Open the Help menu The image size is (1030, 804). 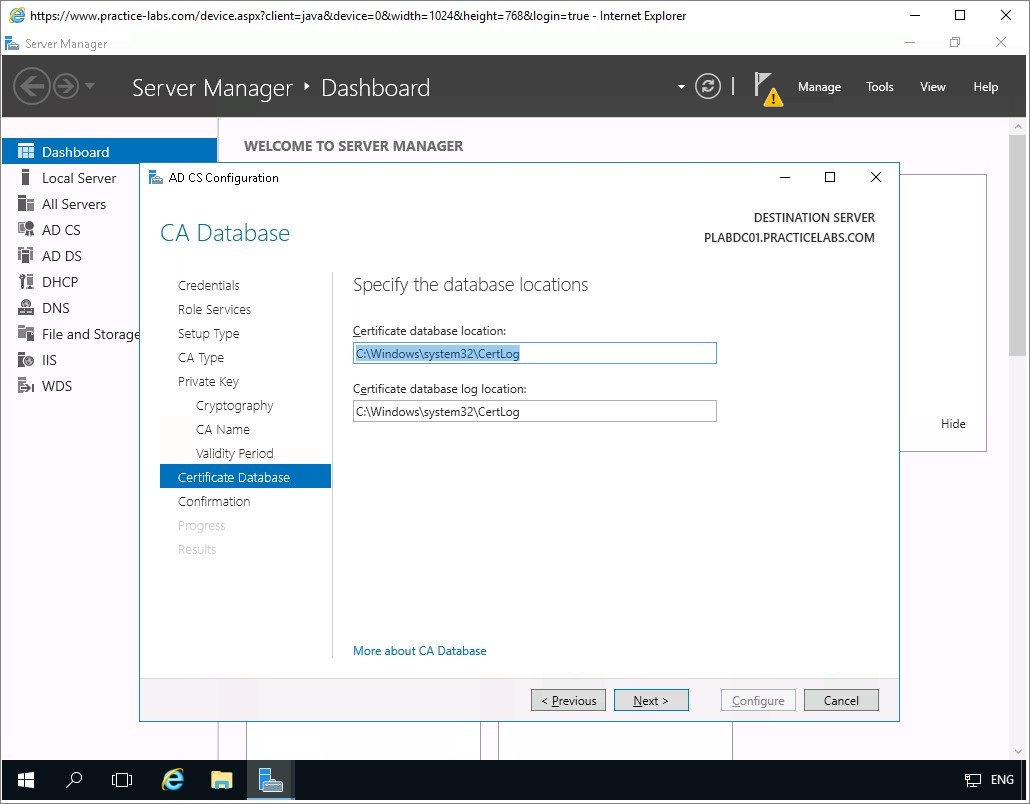985,87
